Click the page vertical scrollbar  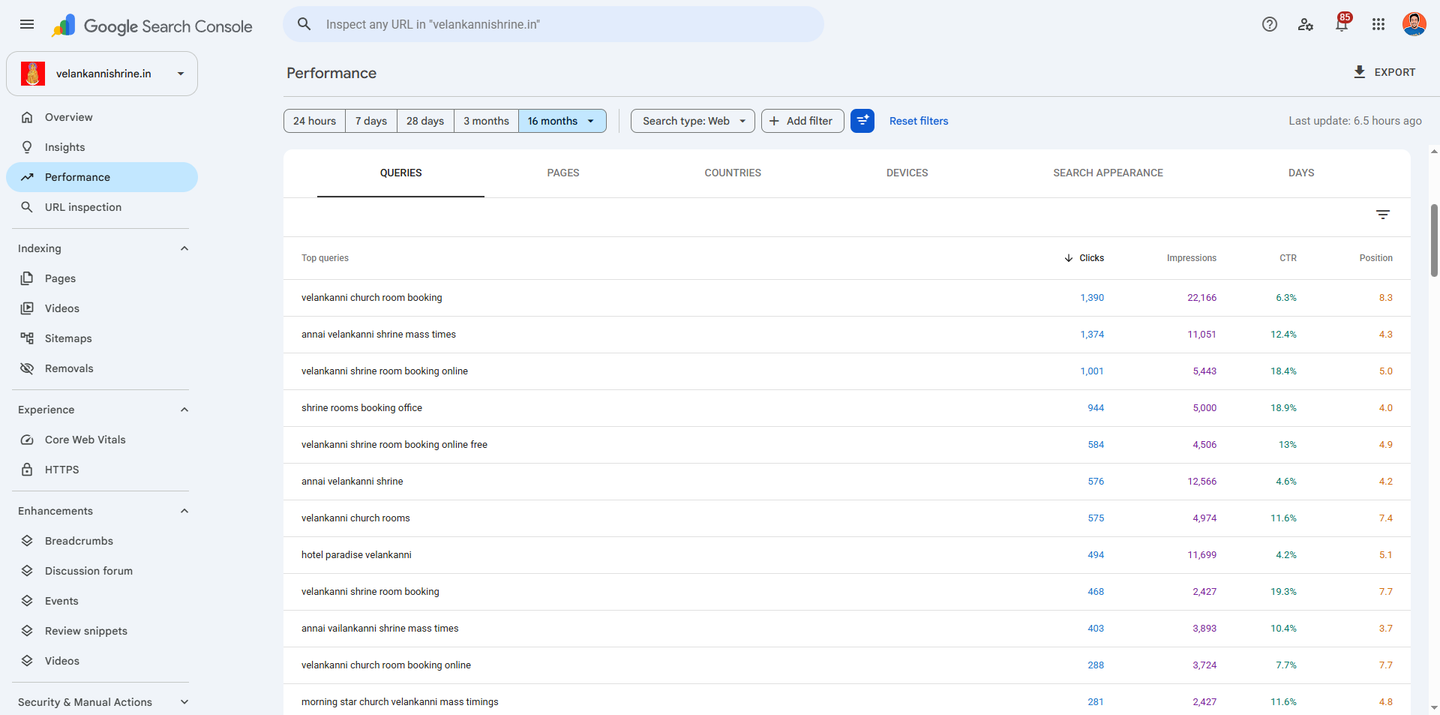click(1435, 240)
